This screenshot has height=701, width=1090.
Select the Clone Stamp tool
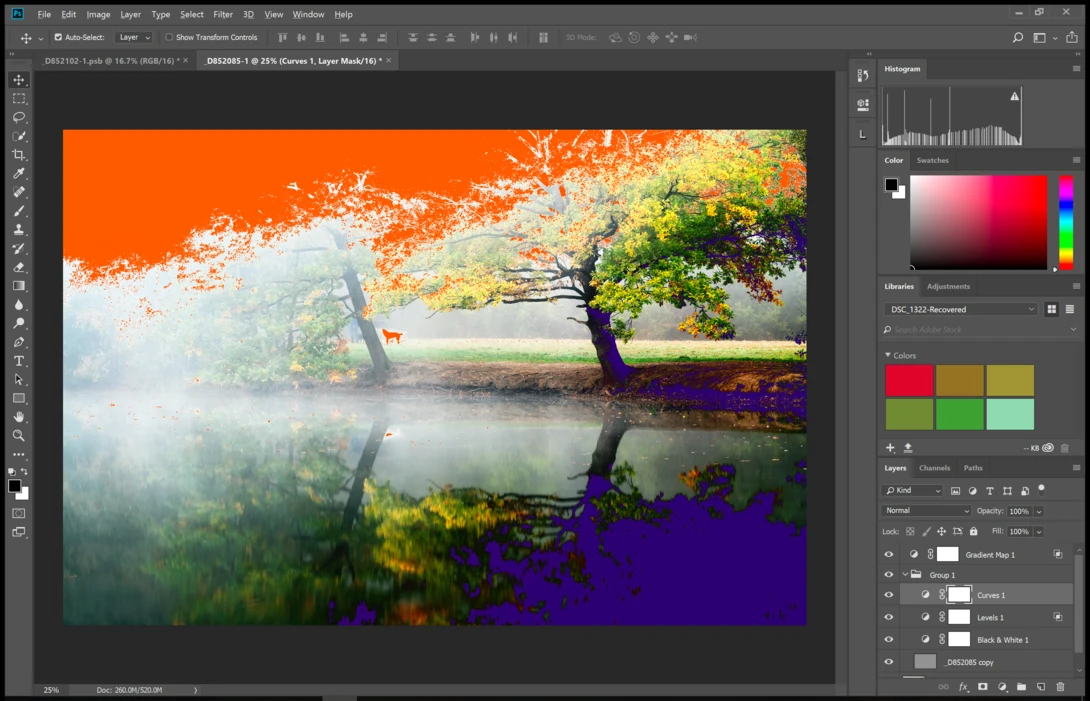click(19, 229)
